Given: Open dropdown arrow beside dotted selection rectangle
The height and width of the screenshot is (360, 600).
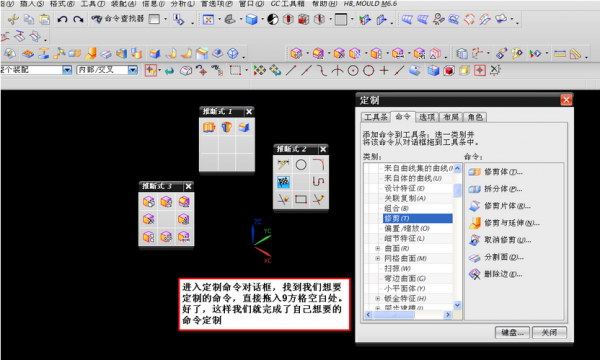Looking at the screenshot, I should pos(246,70).
